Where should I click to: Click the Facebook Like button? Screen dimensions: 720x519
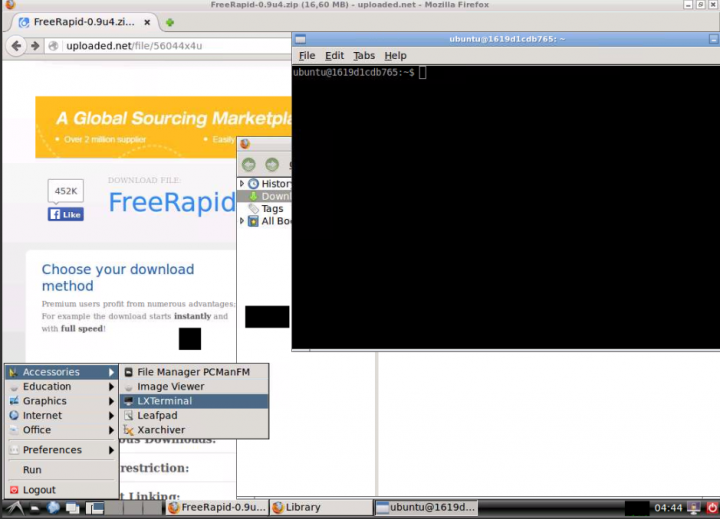[x=66, y=214]
